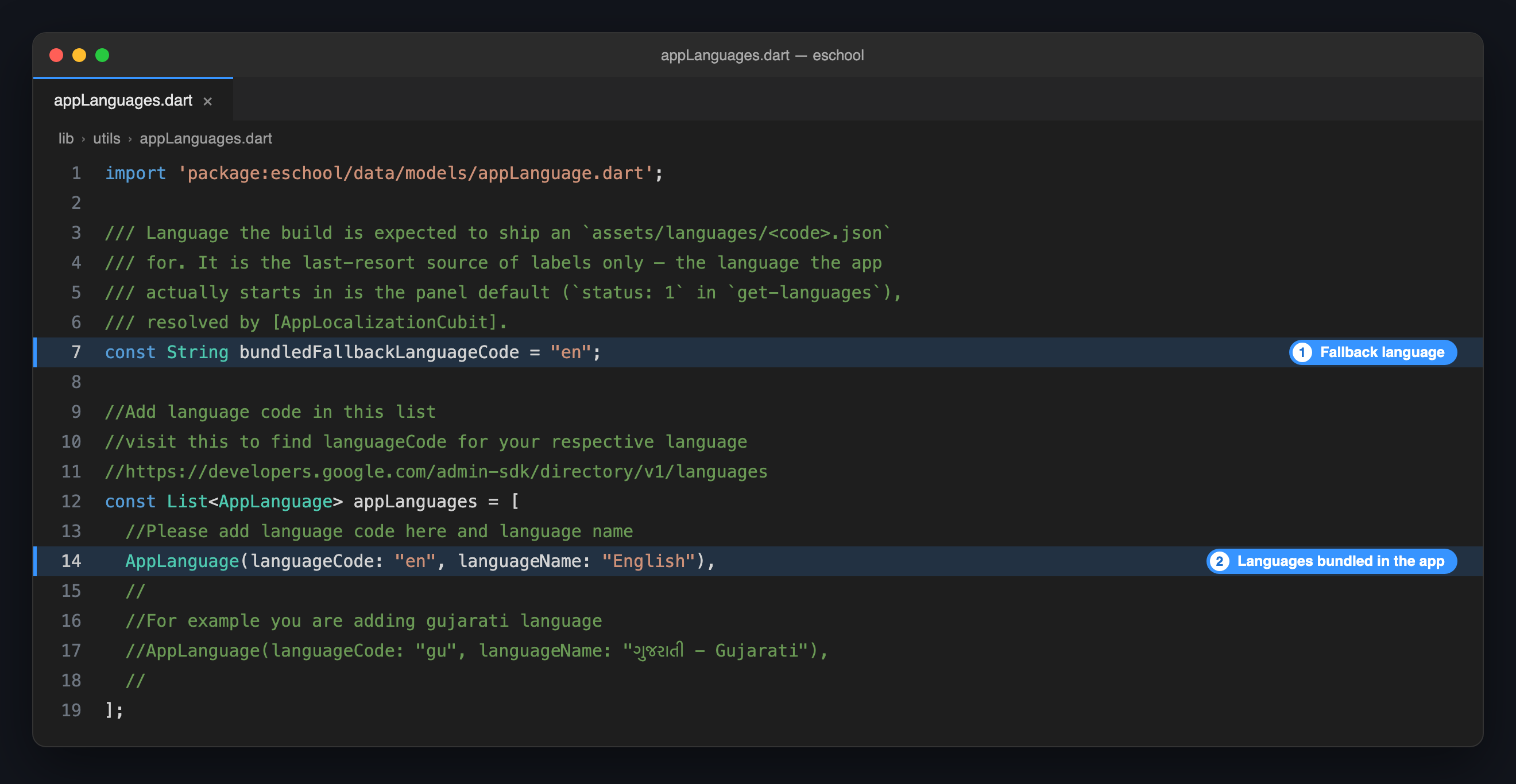This screenshot has height=784, width=1516.
Task: Click the 'get-languages' text on line 5
Action: pos(804,292)
